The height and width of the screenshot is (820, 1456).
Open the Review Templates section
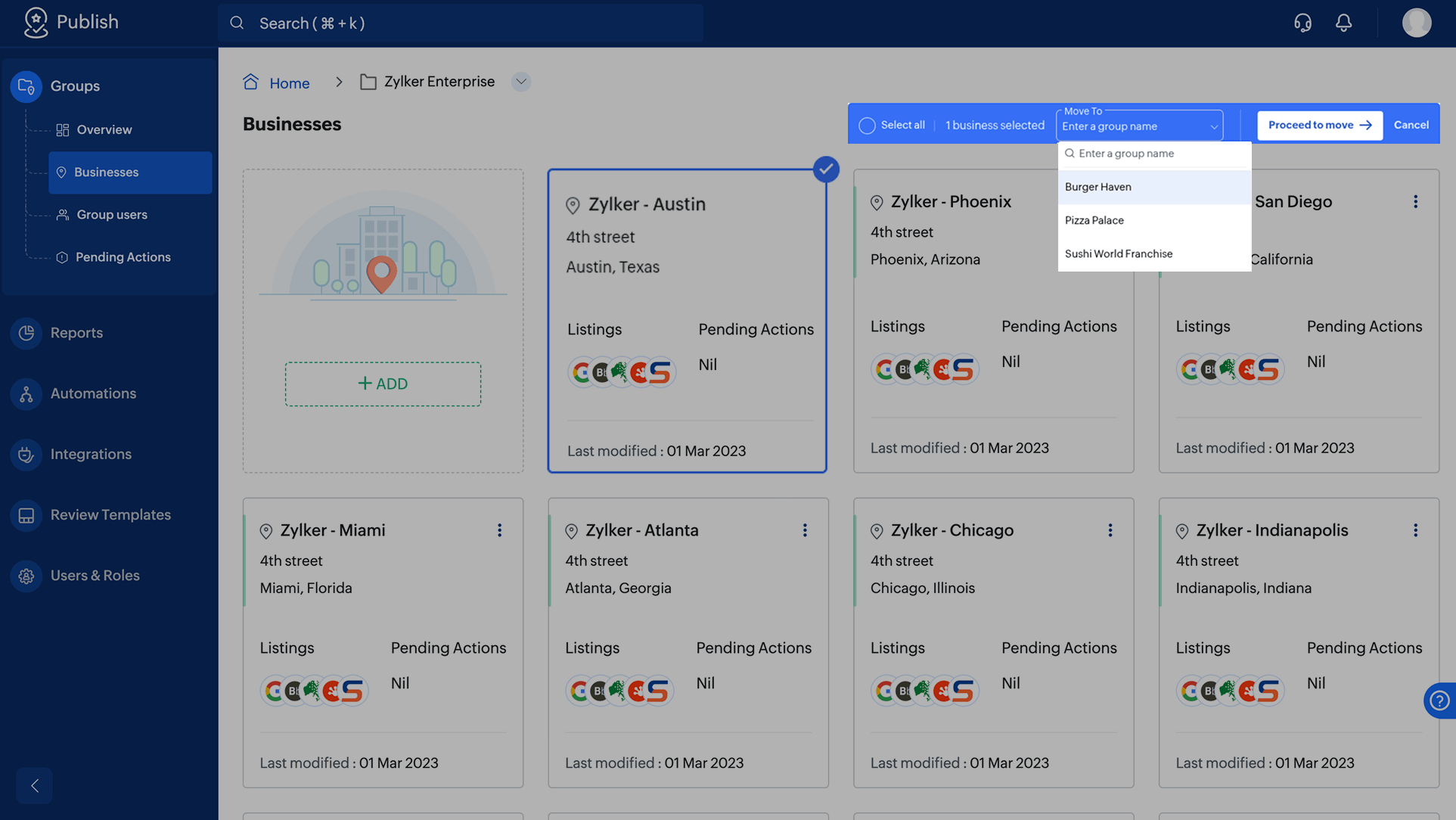110,514
